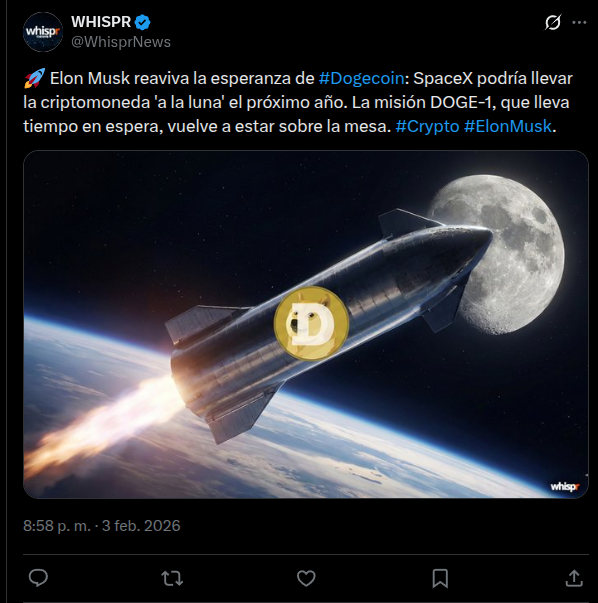Open the rocket image at the Dogecoin coin

pyautogui.click(x=311, y=323)
